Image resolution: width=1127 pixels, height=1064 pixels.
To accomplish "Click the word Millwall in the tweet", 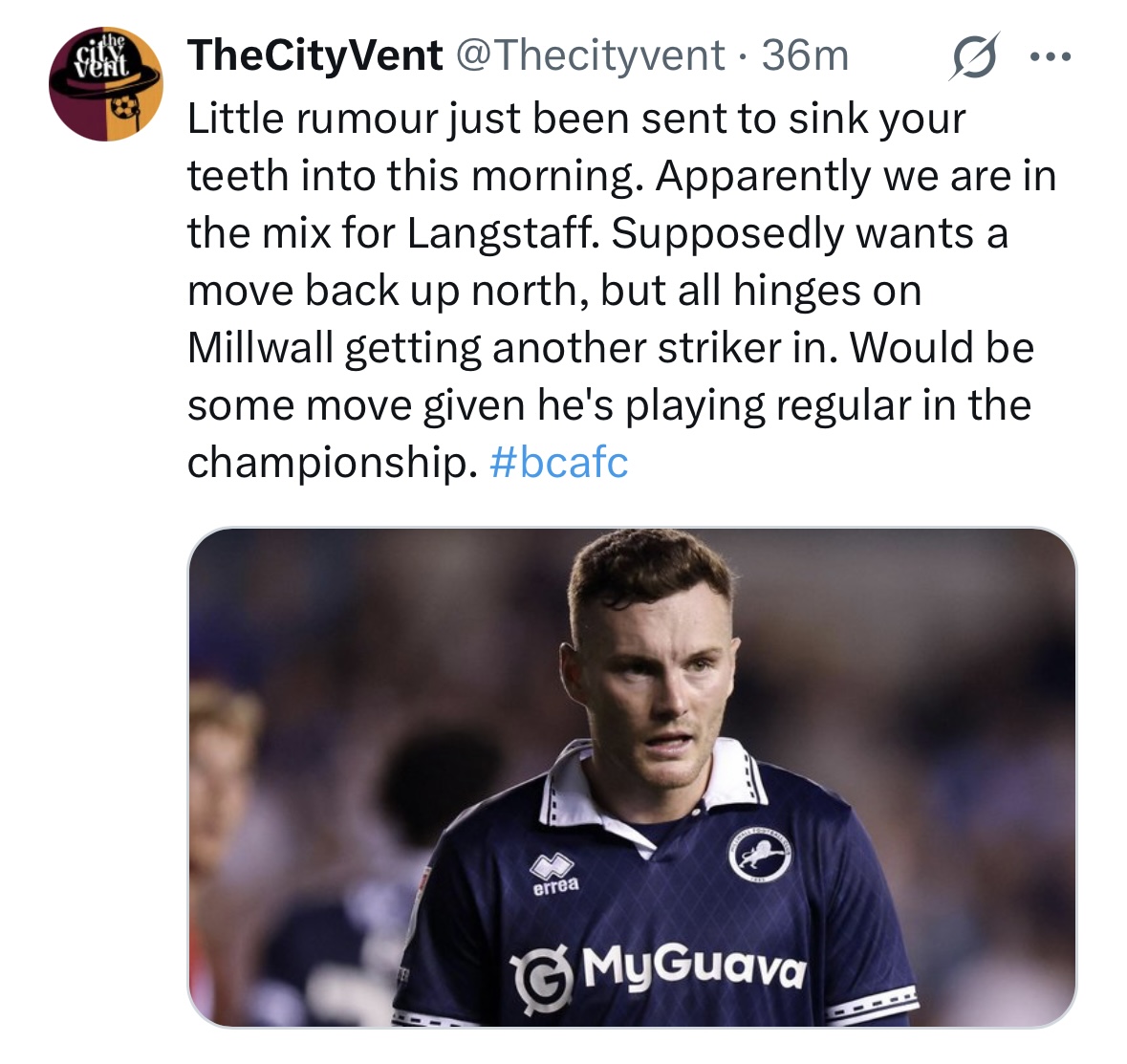I will click(261, 347).
